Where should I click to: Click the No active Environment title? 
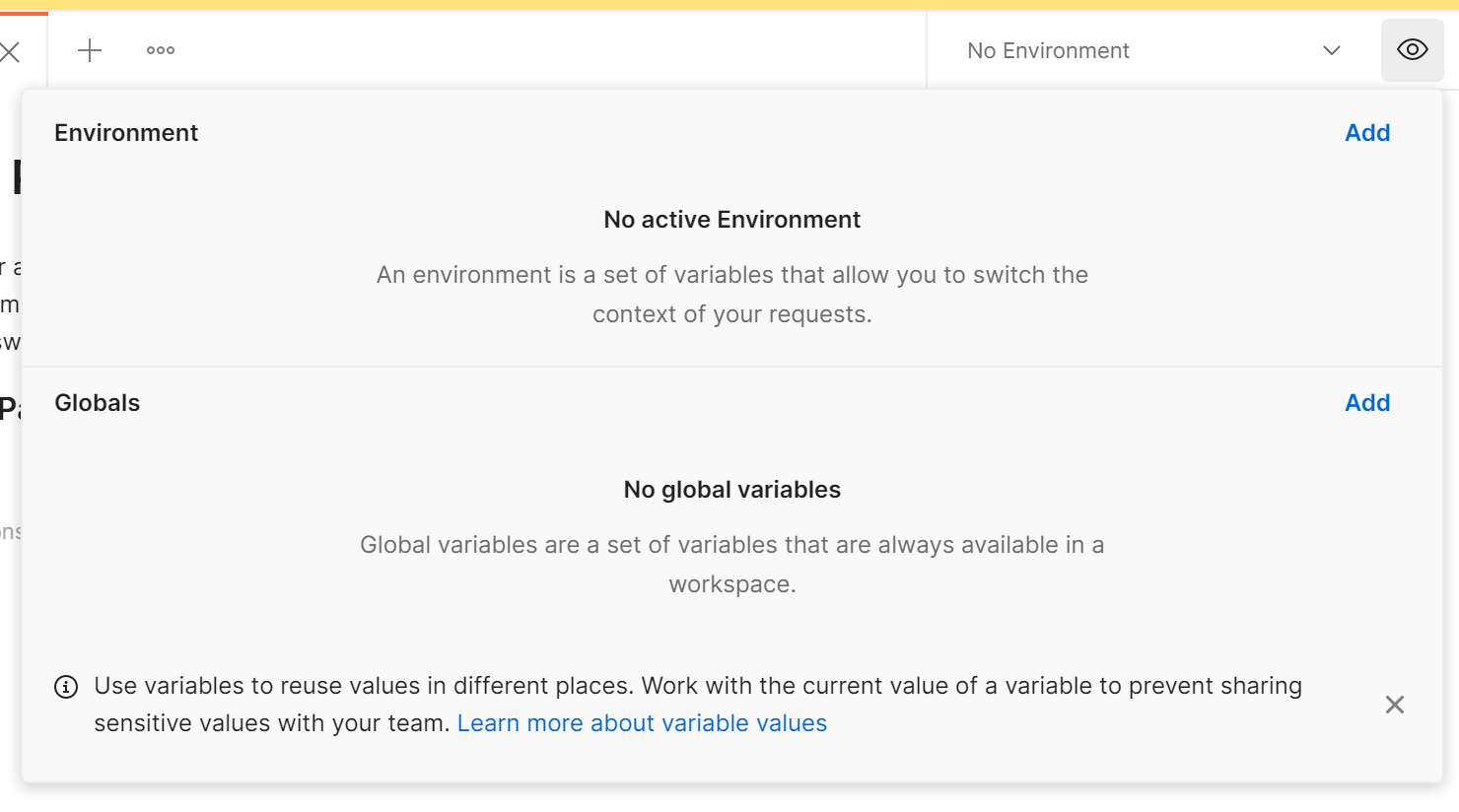pyautogui.click(x=732, y=220)
